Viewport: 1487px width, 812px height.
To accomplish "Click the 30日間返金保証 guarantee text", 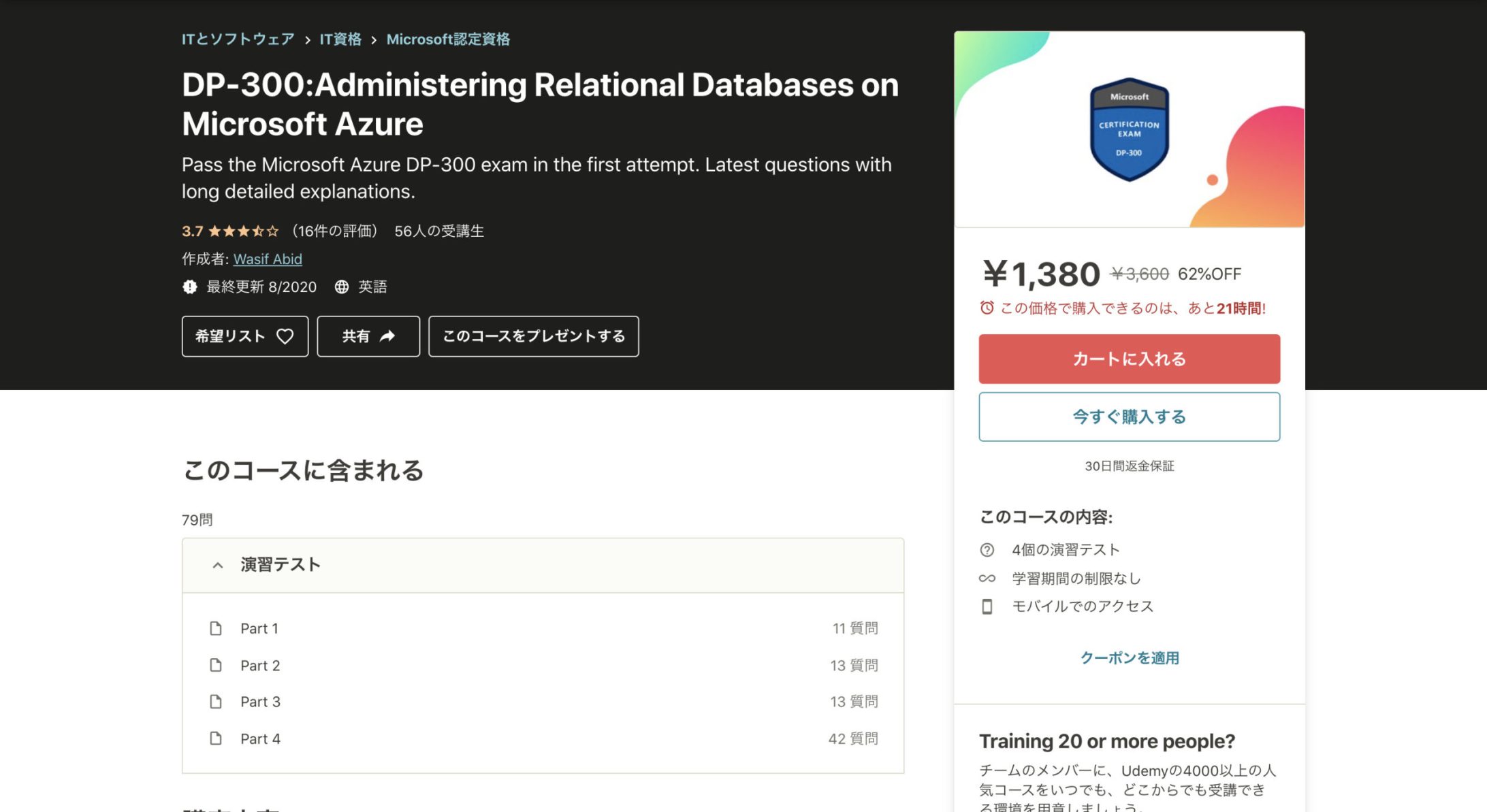I will coord(1130,466).
